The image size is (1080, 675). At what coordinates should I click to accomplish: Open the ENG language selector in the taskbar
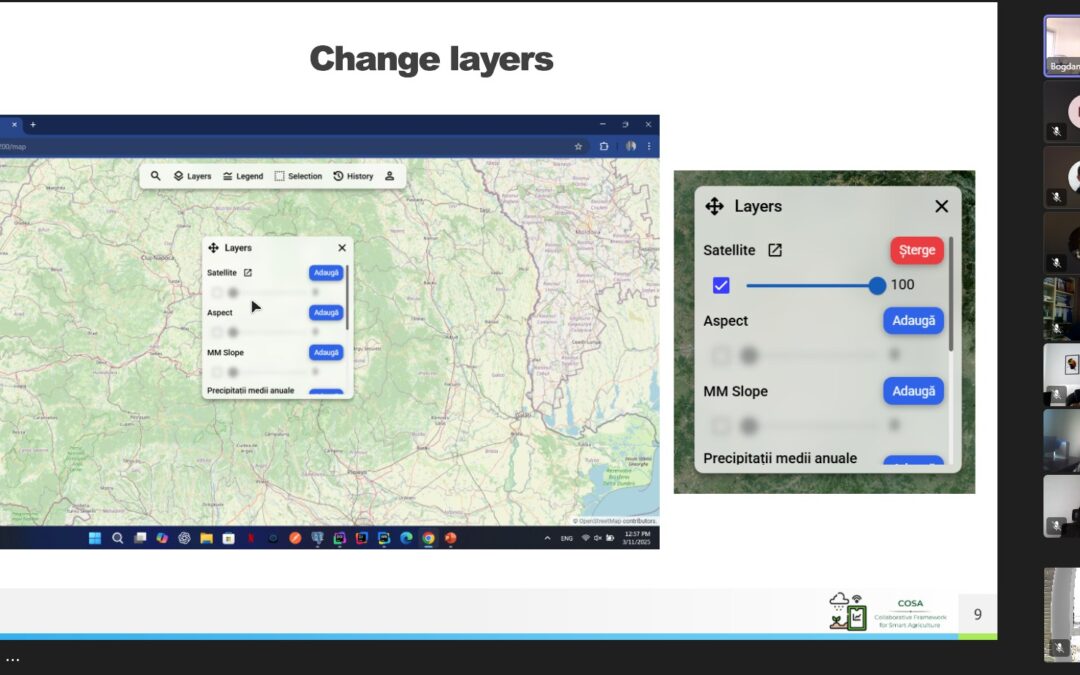tap(566, 539)
